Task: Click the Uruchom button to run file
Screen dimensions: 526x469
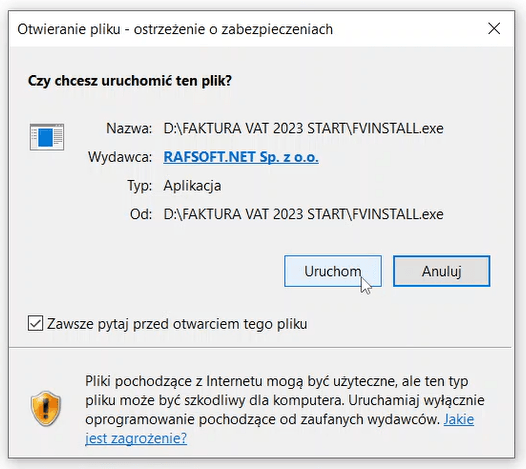Action: [333, 271]
